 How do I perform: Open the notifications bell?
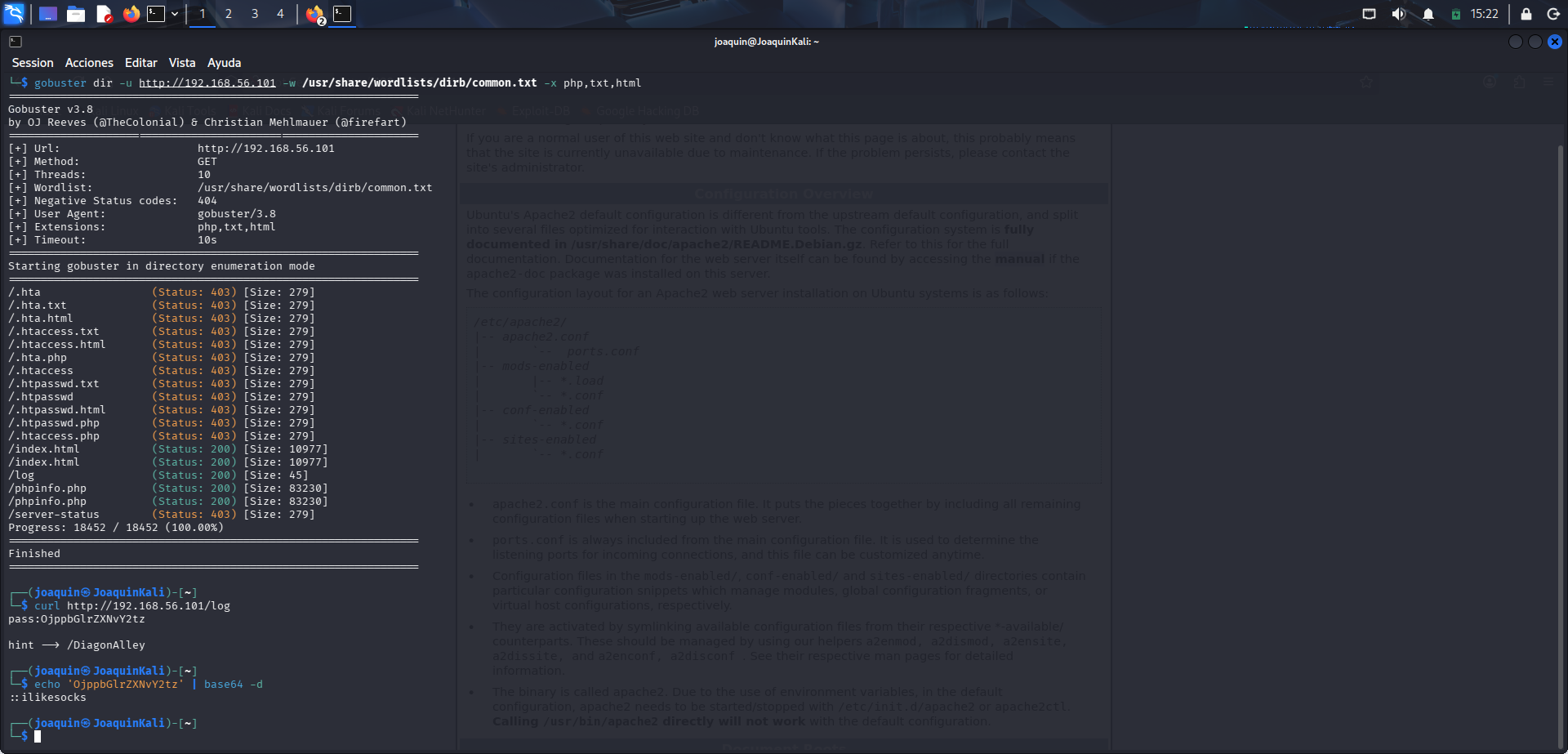pos(1428,14)
